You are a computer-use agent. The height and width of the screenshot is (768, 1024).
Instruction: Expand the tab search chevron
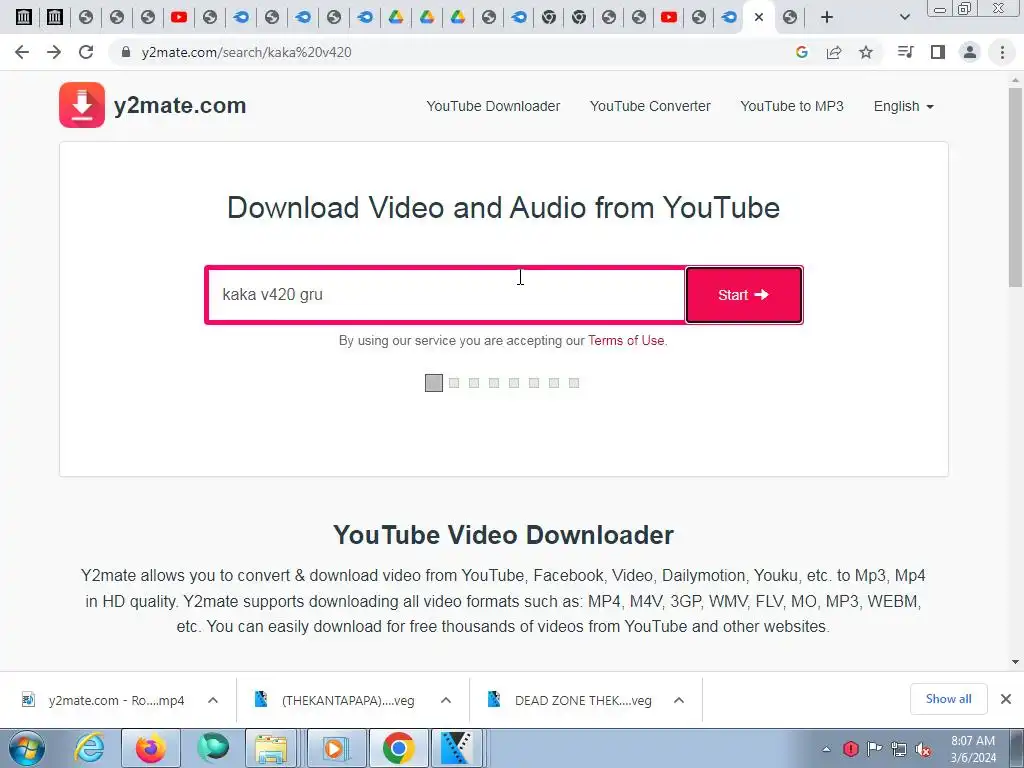tap(904, 17)
